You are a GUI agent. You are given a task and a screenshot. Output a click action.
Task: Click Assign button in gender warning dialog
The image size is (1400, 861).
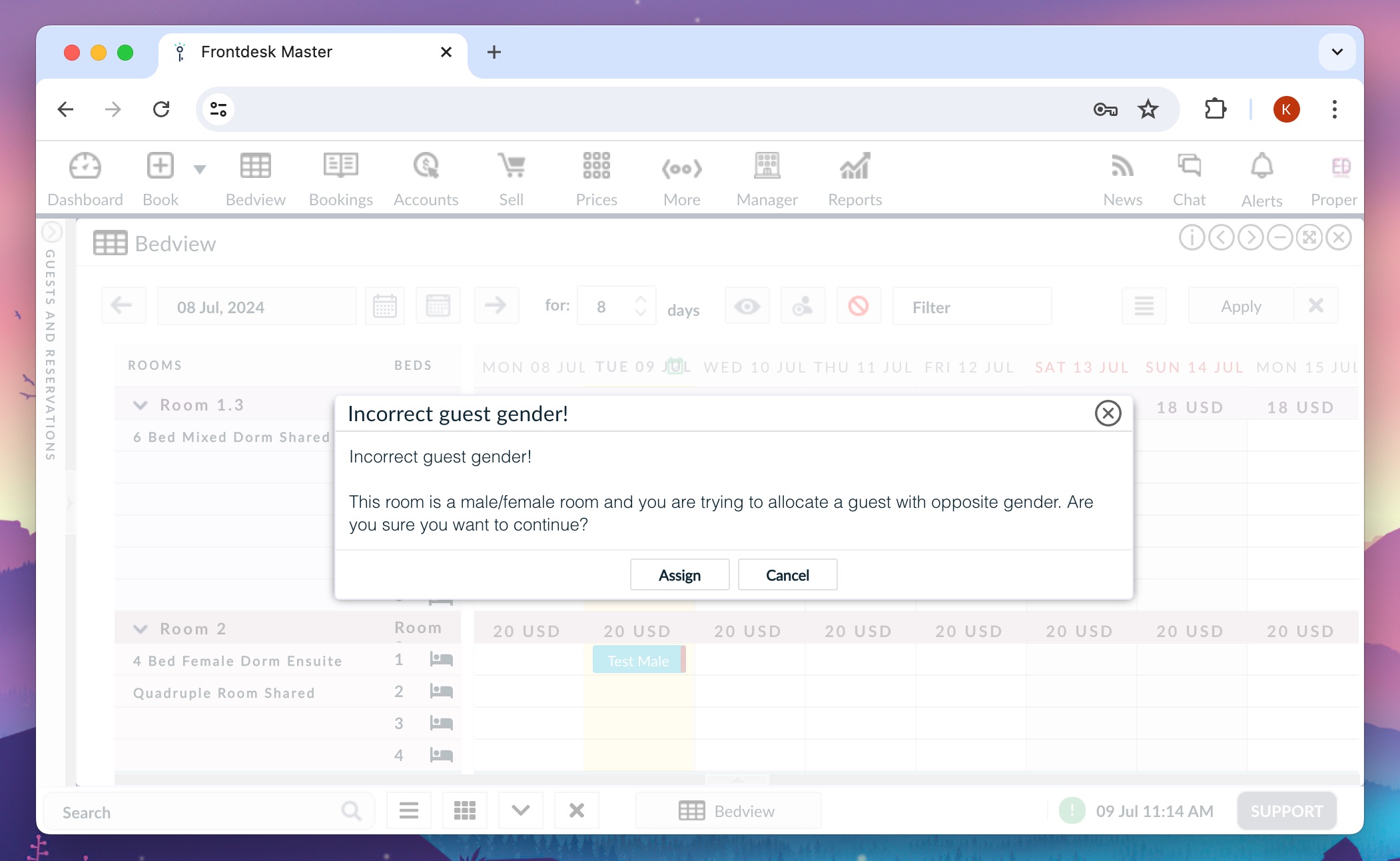[x=679, y=574]
